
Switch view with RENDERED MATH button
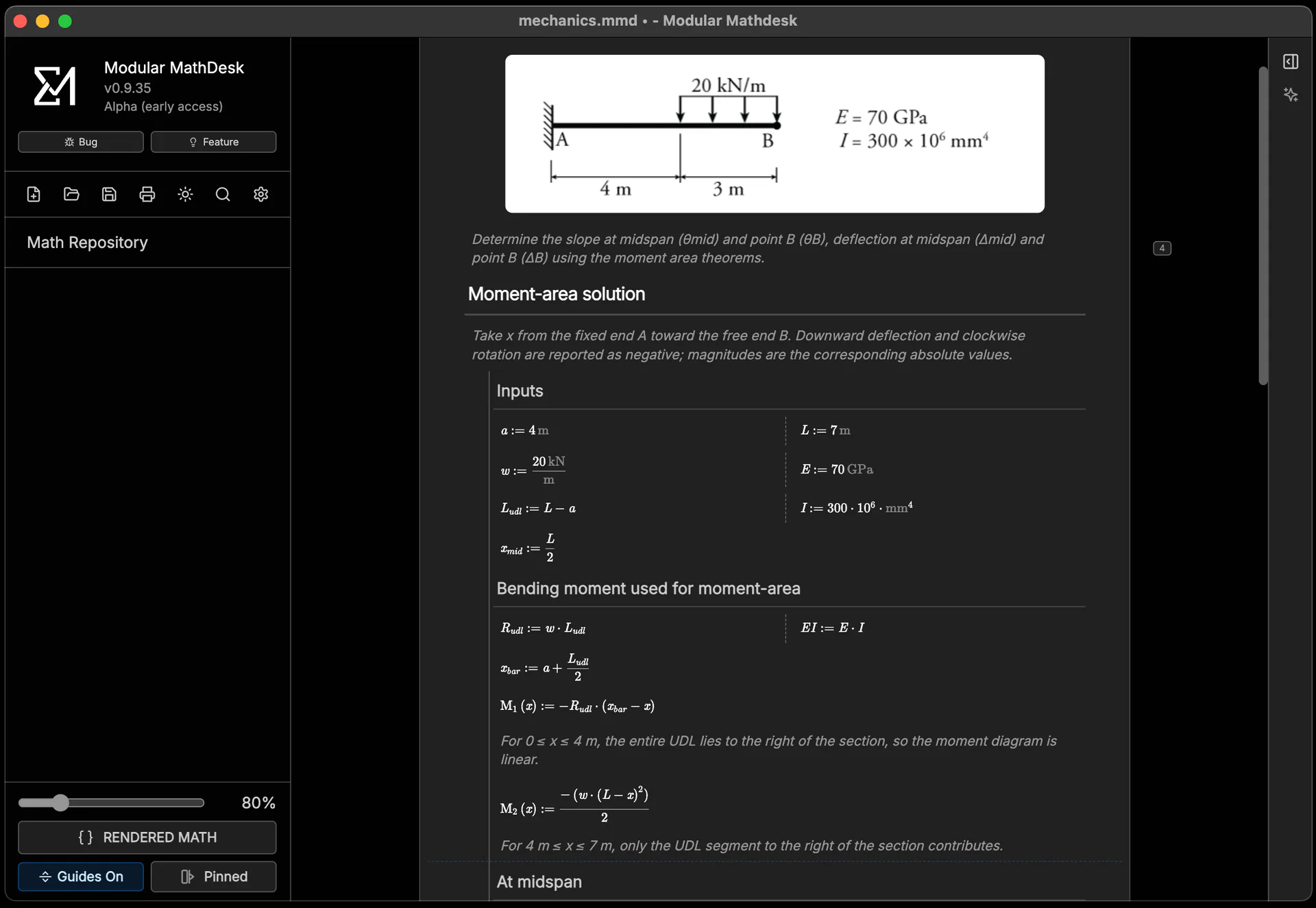[147, 837]
